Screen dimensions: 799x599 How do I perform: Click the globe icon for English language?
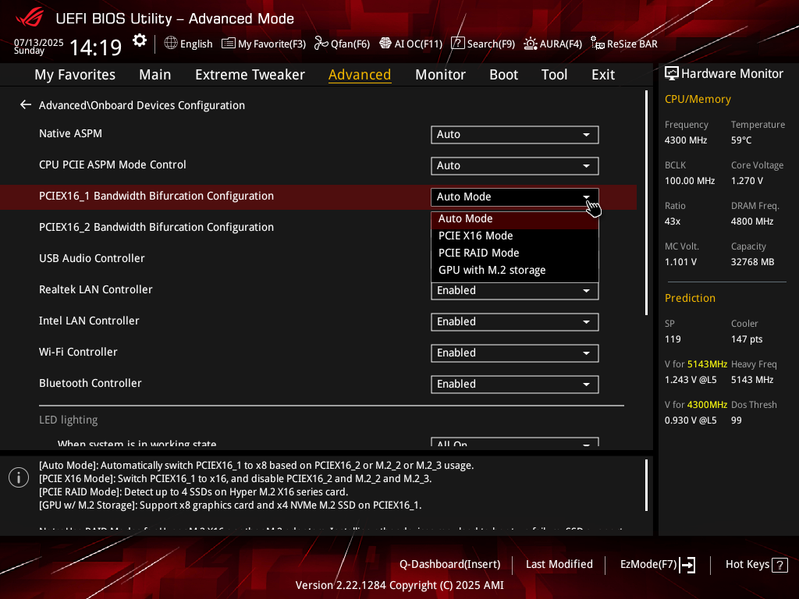click(x=171, y=43)
